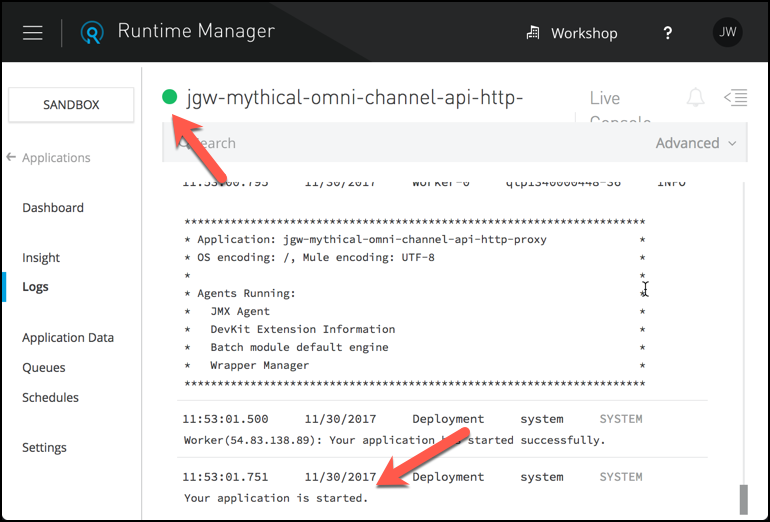Open the JW user avatar menu

tap(727, 32)
